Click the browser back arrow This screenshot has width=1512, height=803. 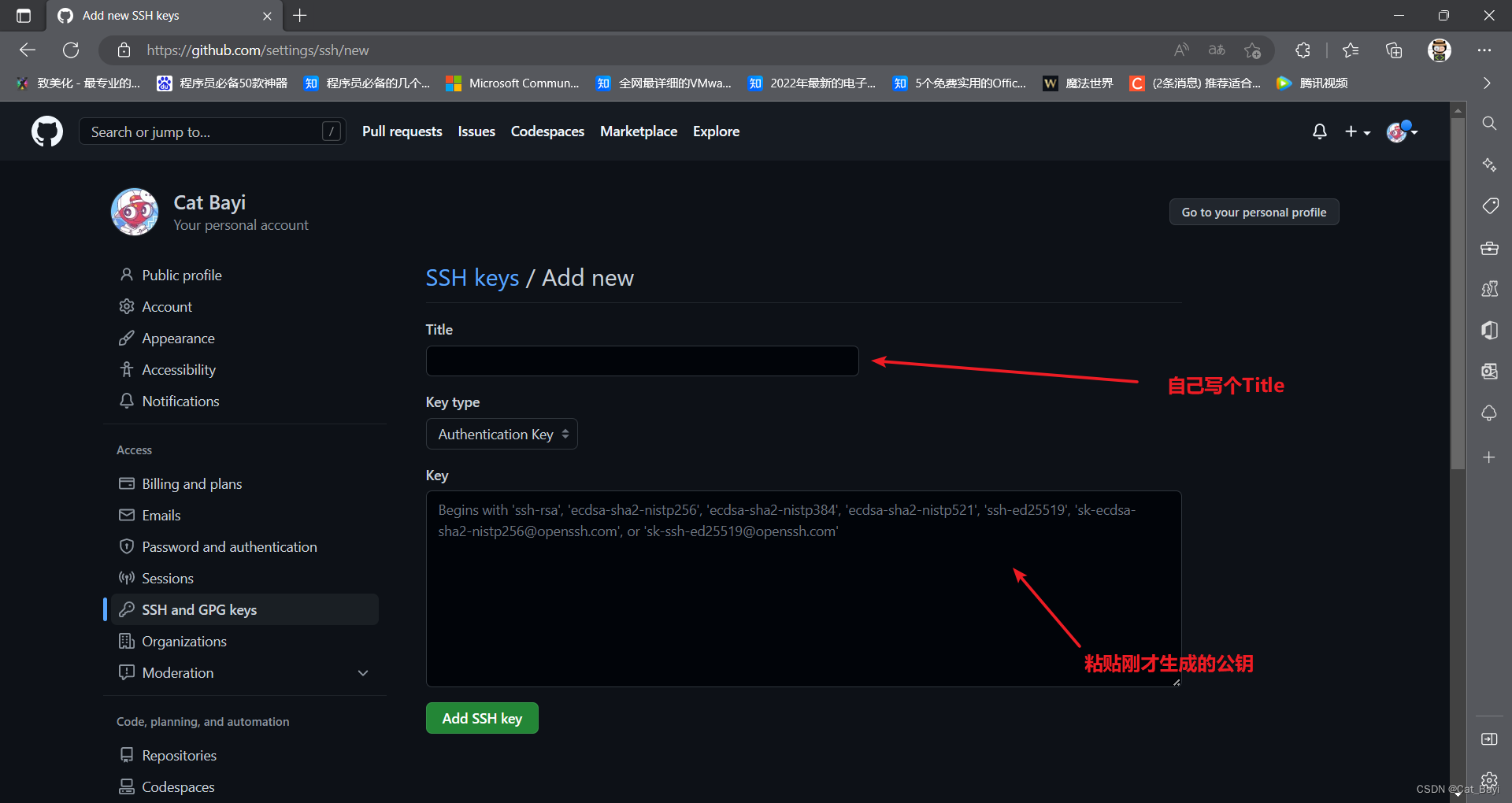[x=28, y=50]
